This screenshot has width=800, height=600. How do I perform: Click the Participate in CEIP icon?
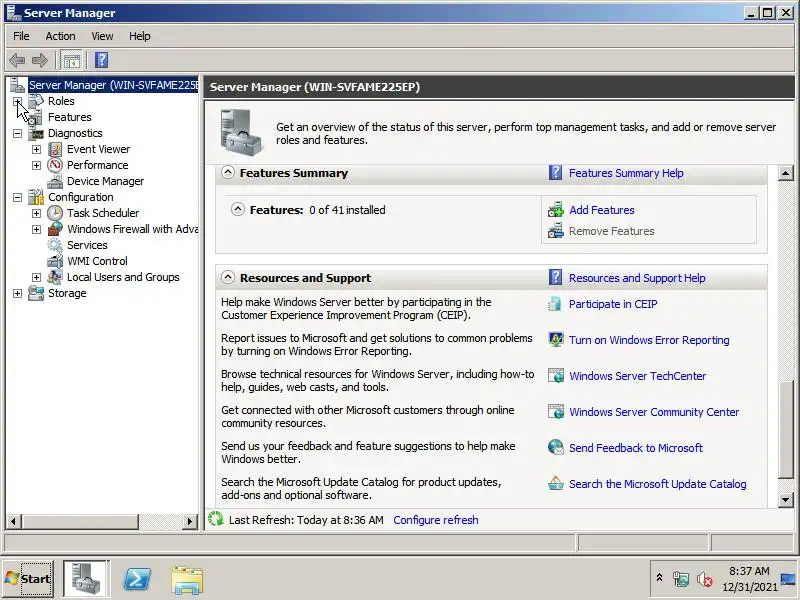(x=555, y=304)
